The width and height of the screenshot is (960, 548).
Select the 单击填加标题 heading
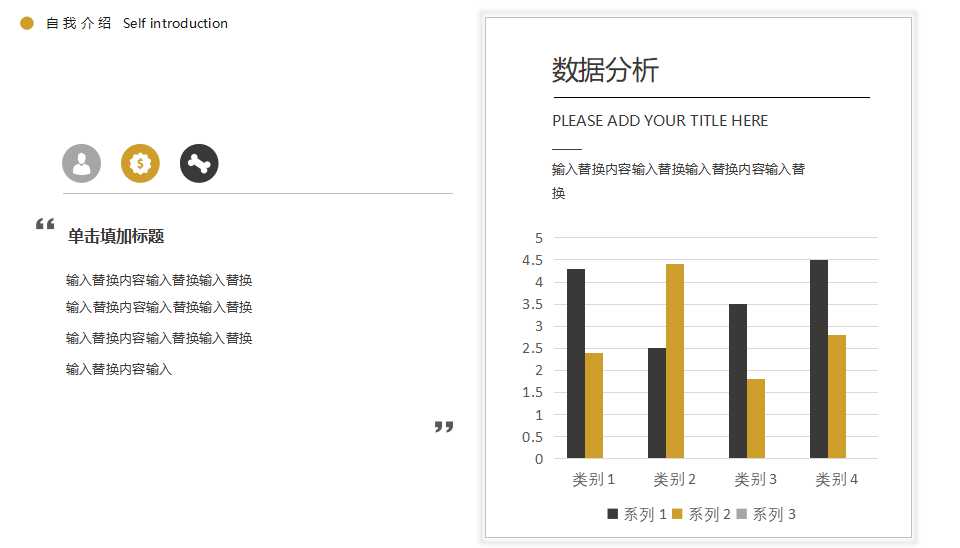tap(116, 236)
